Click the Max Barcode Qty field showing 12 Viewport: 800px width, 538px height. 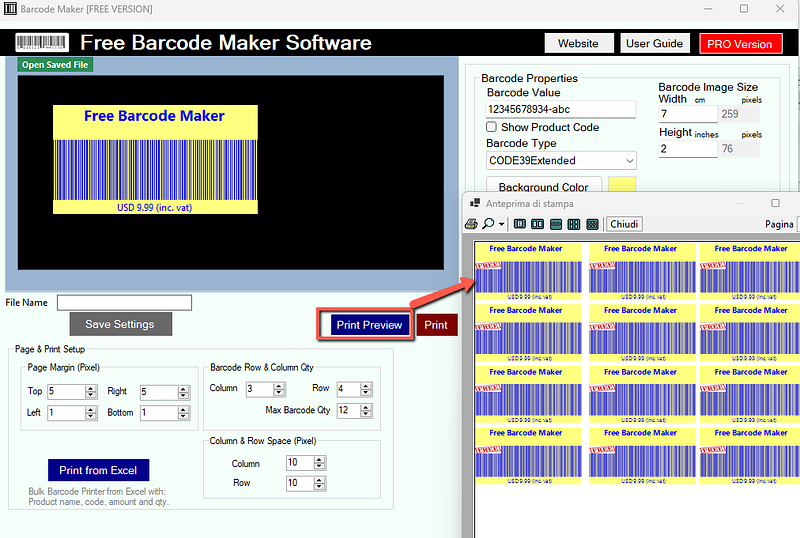click(349, 410)
